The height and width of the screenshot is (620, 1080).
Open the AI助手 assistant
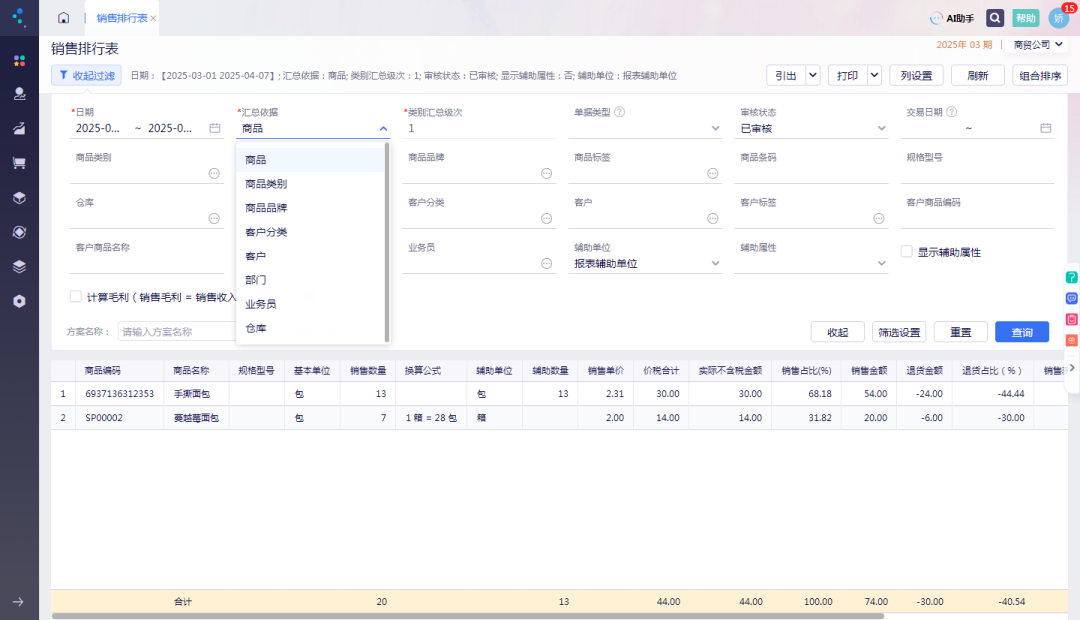coord(952,19)
